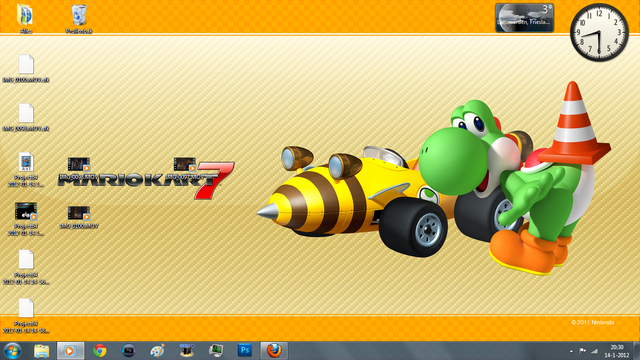Screen dimensions: 640x360
Task: Open Windows Explorer from the taskbar
Action: (x=41, y=351)
